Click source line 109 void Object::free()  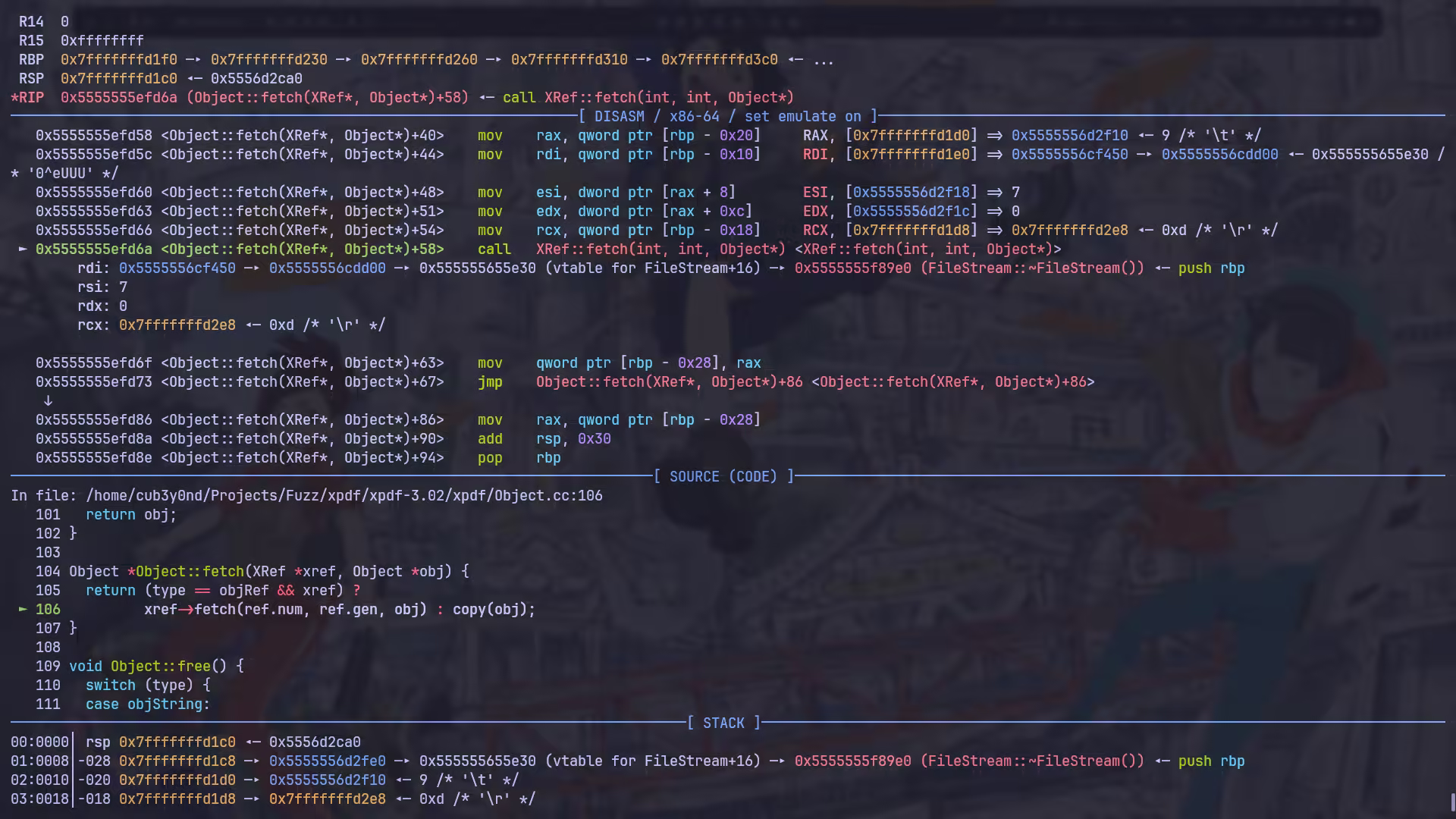tap(156, 667)
